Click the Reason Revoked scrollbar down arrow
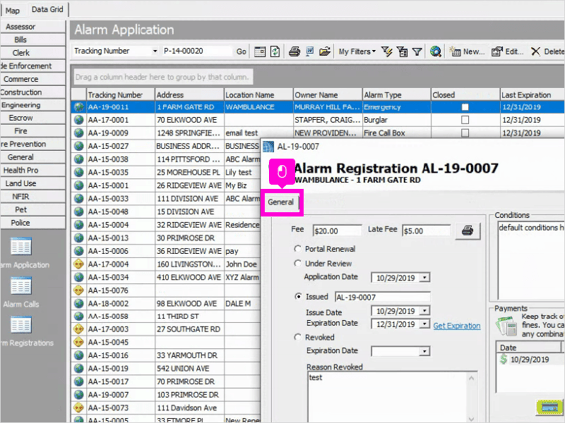Image resolution: width=565 pixels, height=423 pixels. (471, 419)
